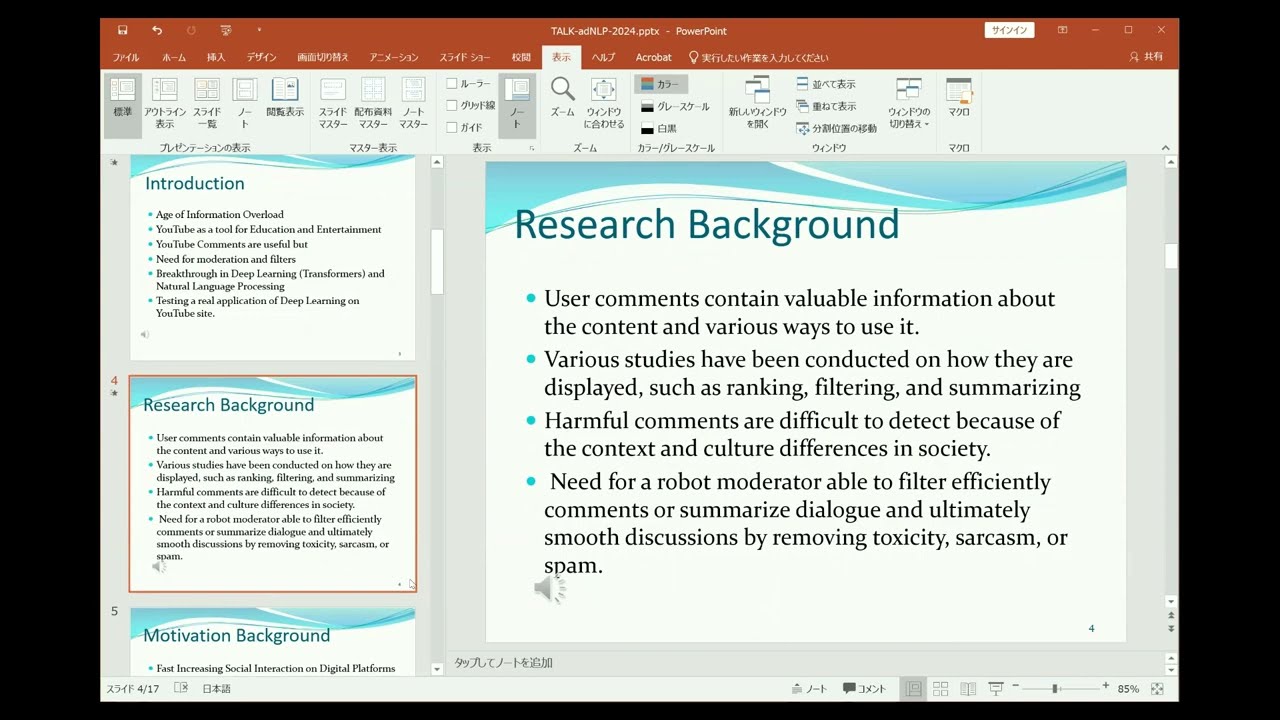Open the スライドマスター view
The width and height of the screenshot is (1280, 720).
[x=333, y=105]
